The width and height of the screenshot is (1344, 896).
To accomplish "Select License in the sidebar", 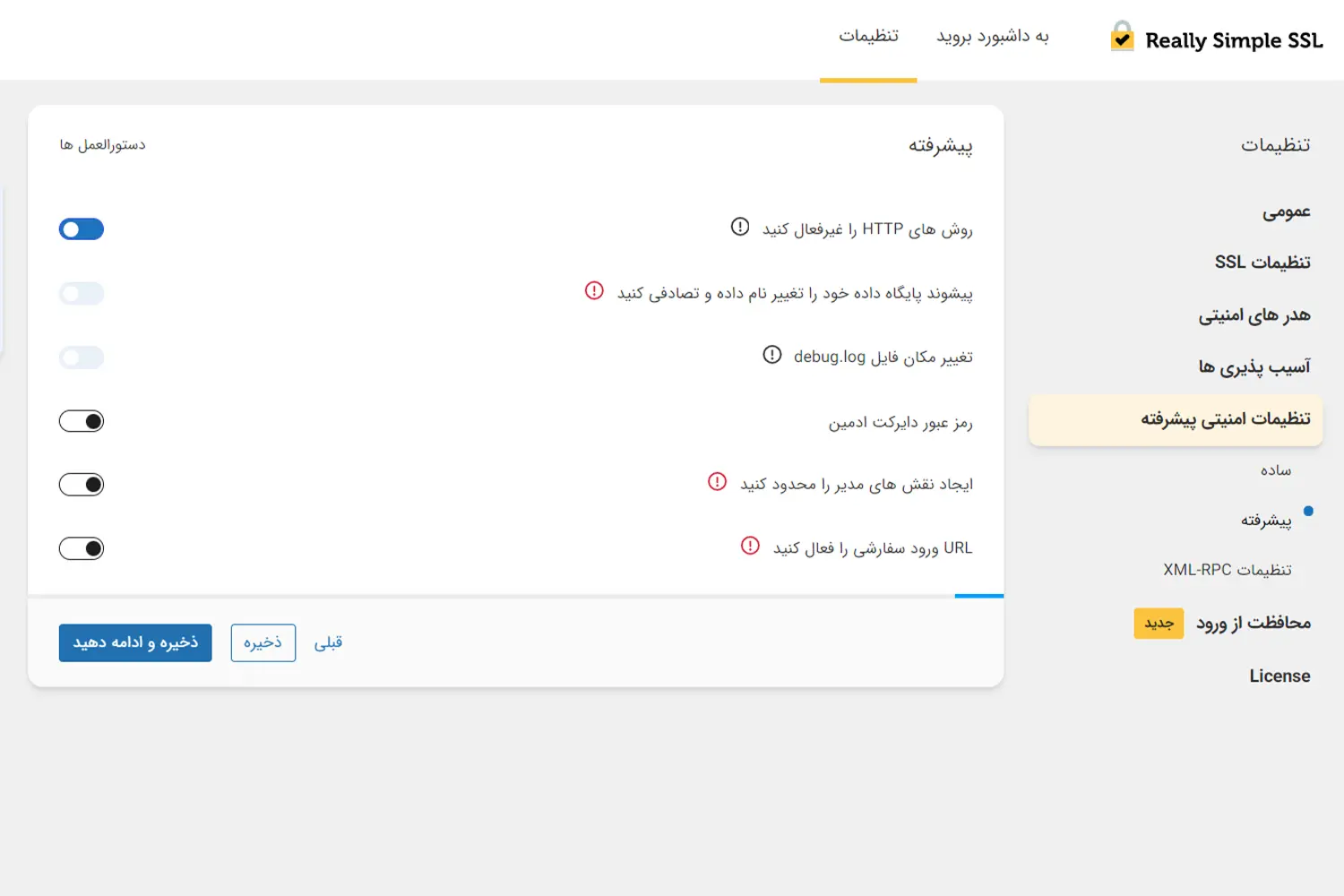I will [x=1279, y=676].
